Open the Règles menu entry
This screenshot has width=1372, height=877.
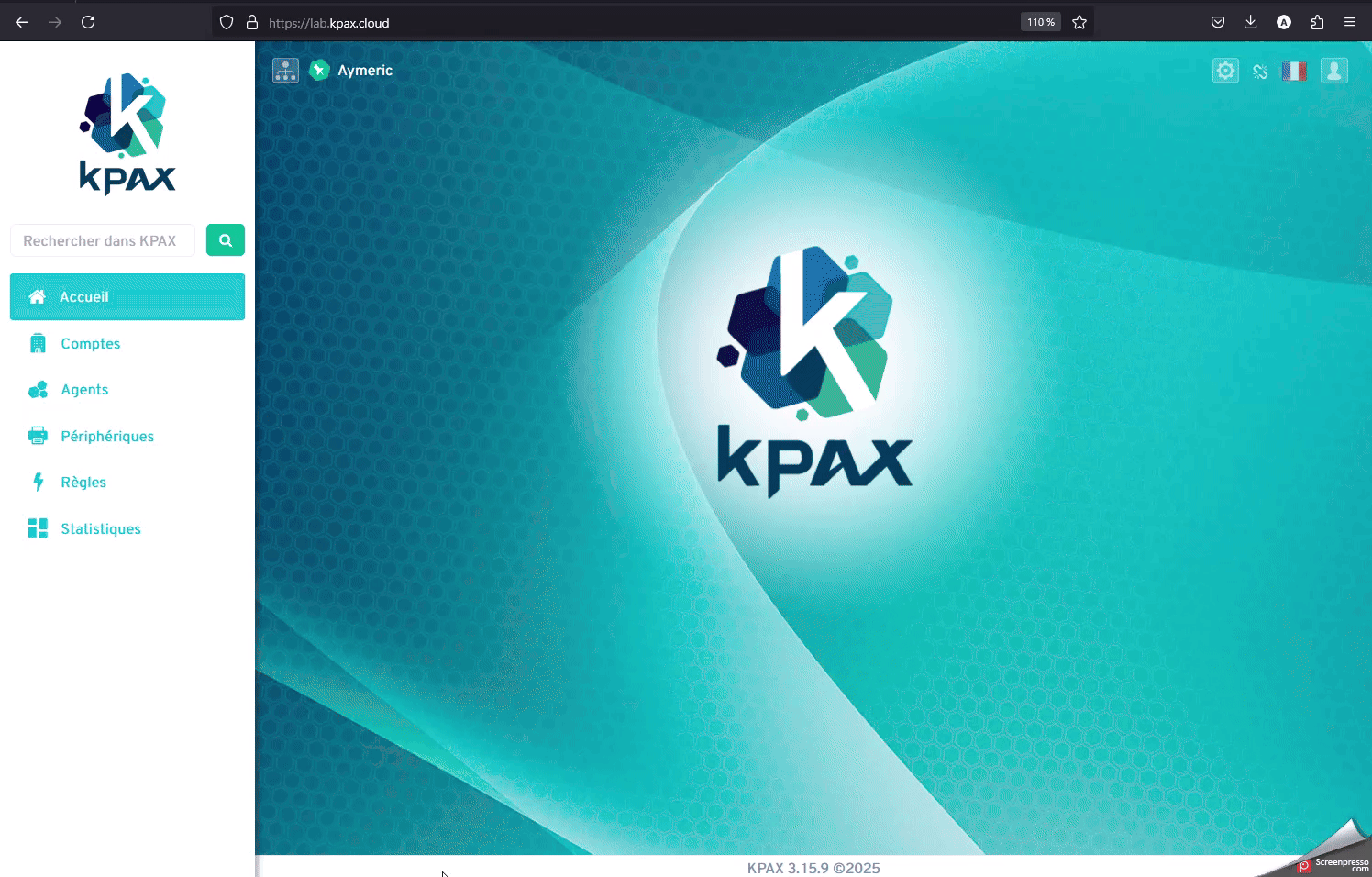click(x=83, y=483)
